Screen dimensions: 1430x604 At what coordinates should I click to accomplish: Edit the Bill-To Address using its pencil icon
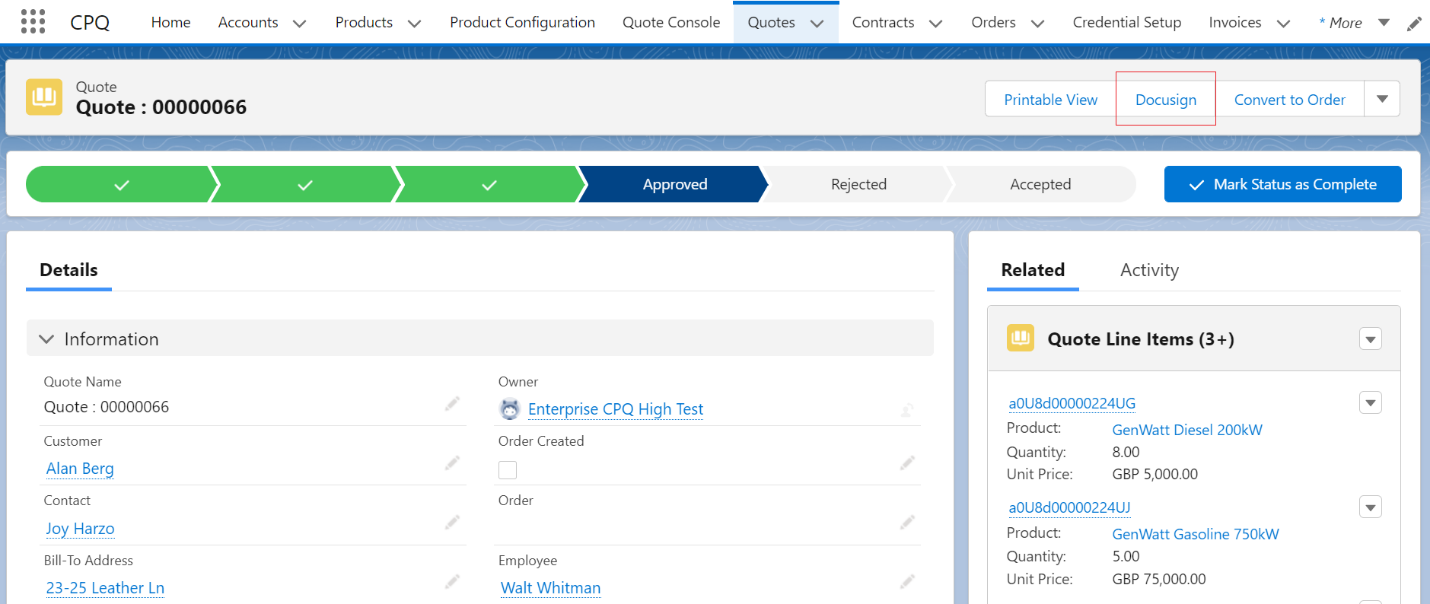point(452,581)
